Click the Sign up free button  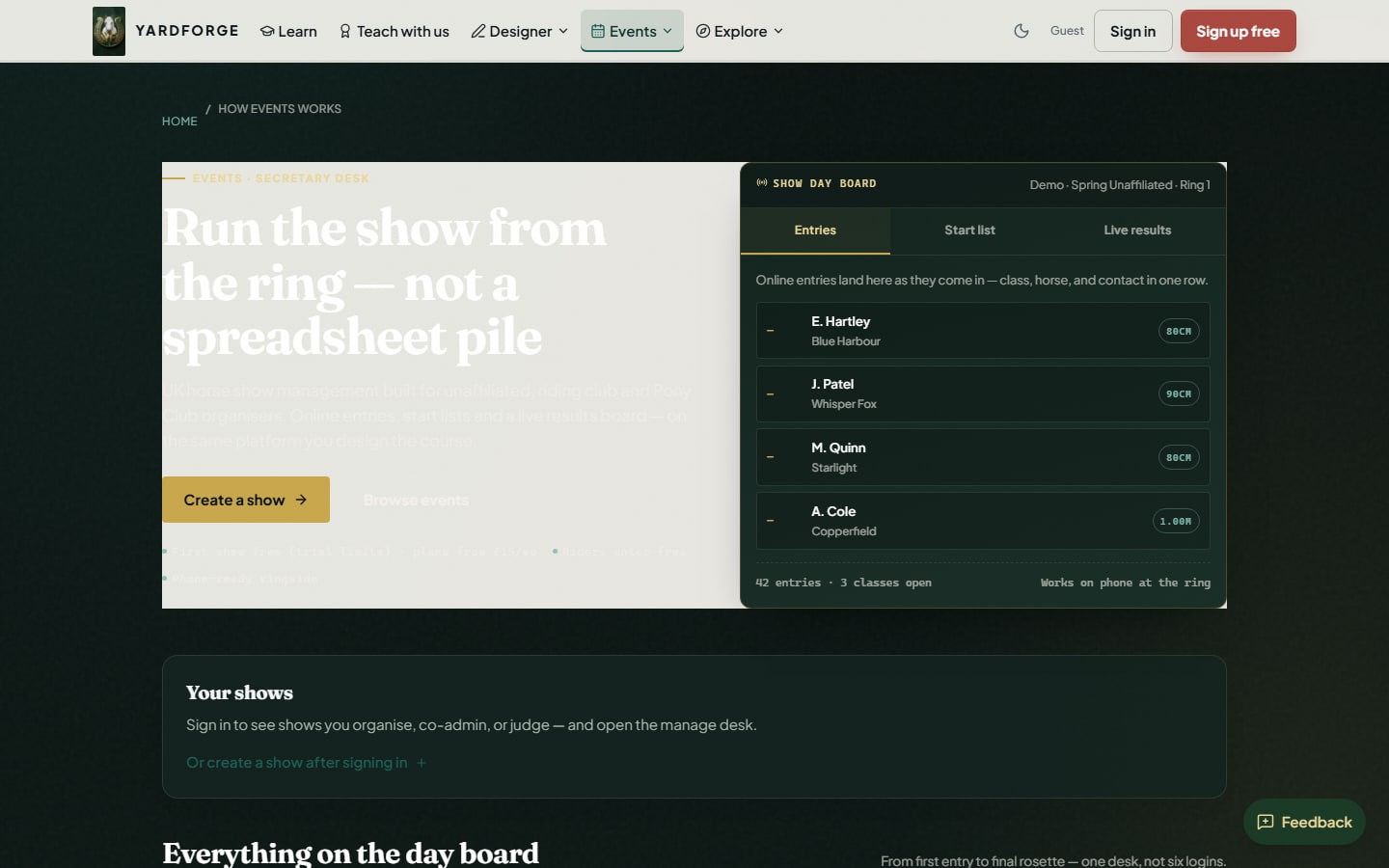1238,31
